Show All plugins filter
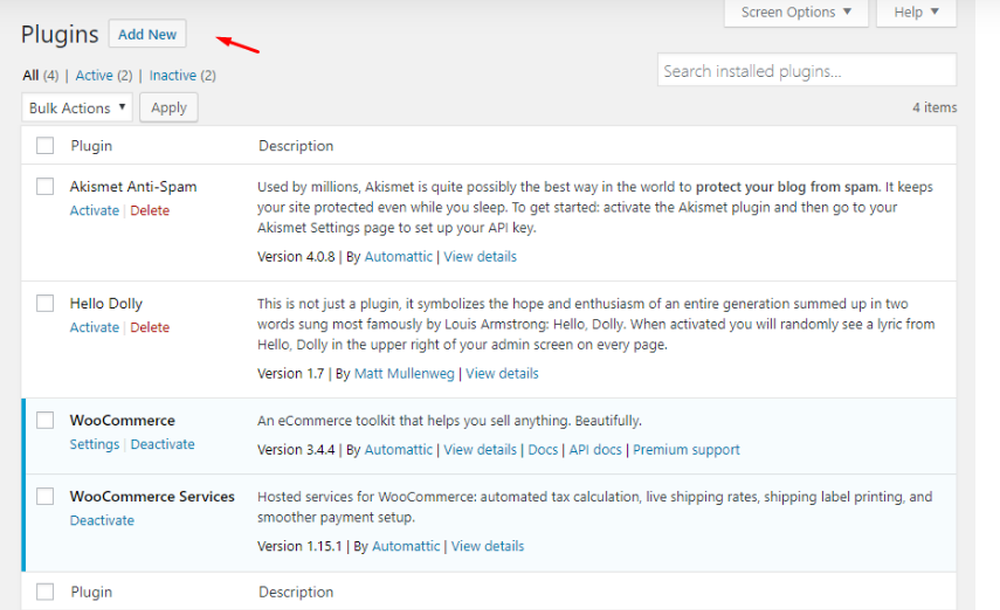This screenshot has width=1000, height=610. (x=40, y=75)
